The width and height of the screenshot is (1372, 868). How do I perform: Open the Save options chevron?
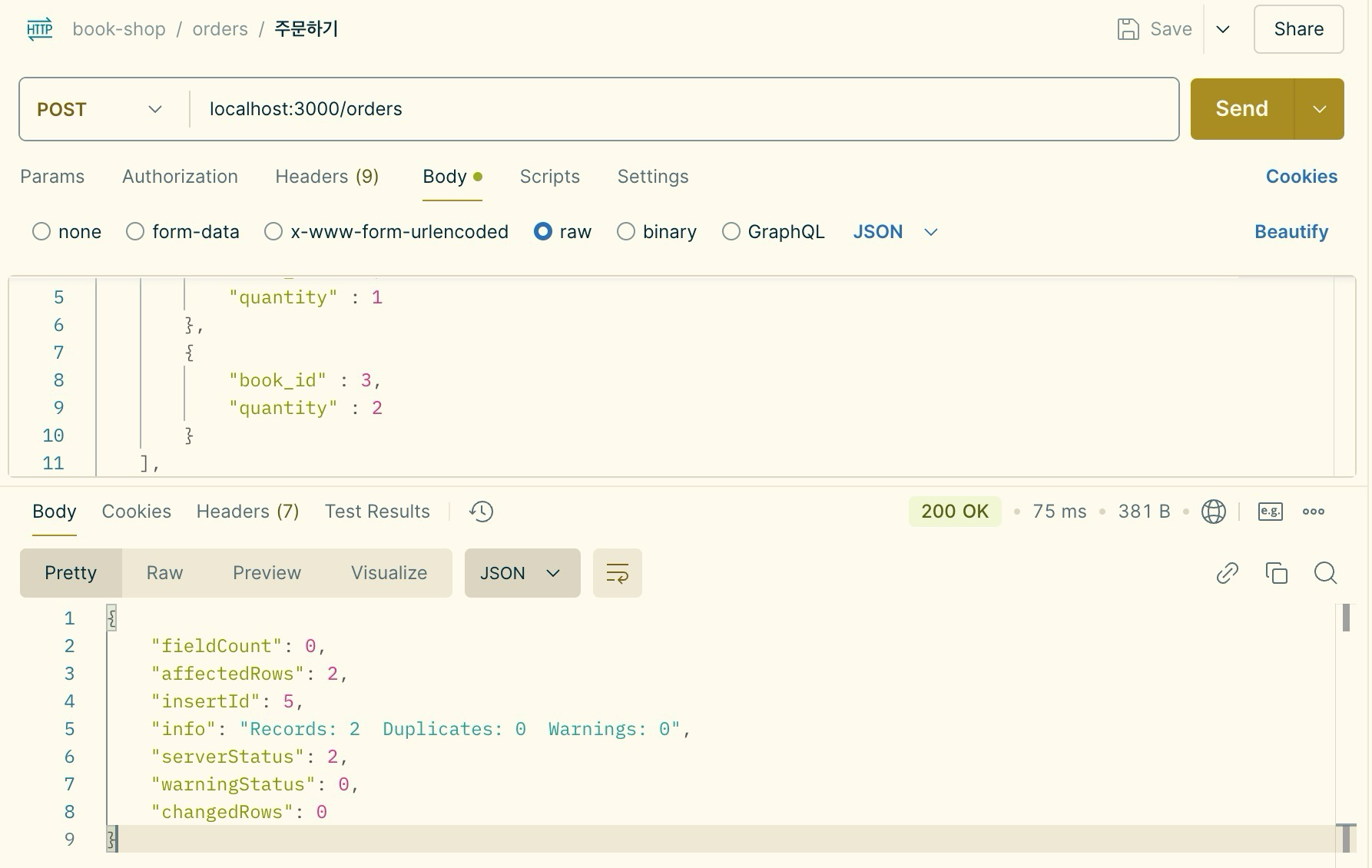(1223, 29)
